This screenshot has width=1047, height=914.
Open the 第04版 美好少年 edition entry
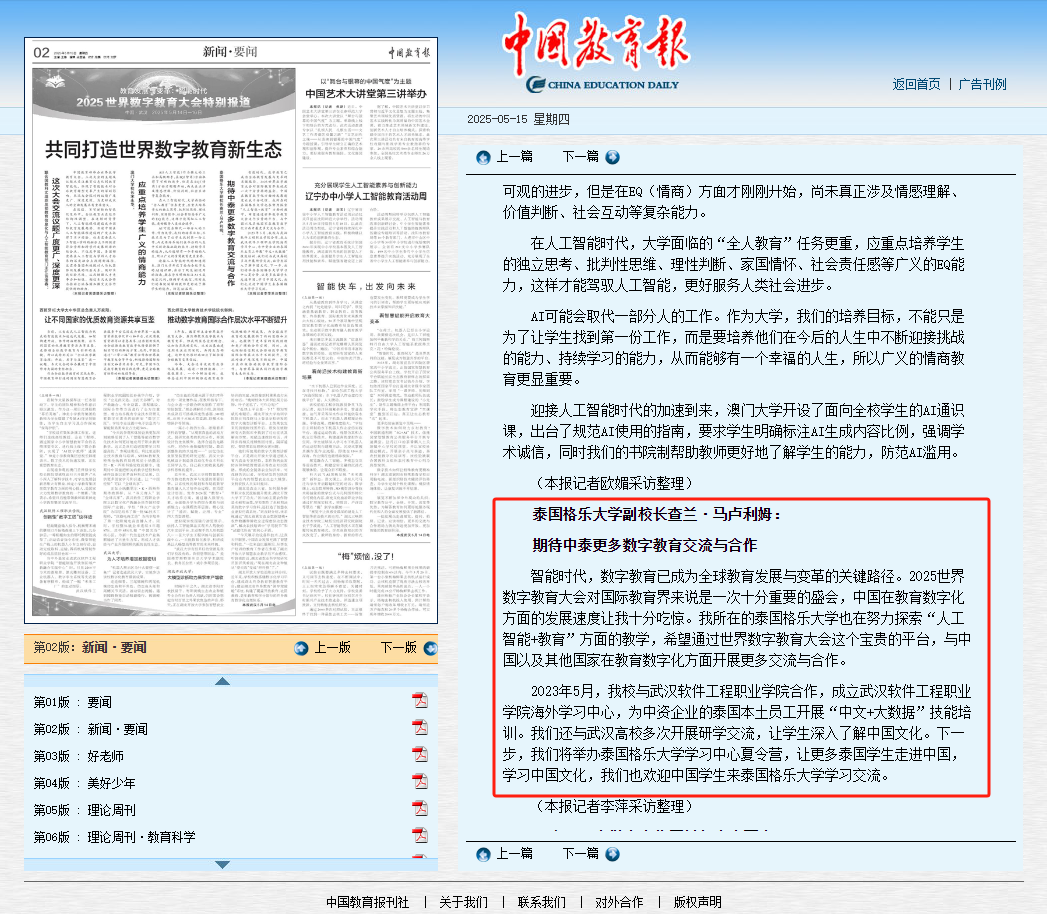point(110,781)
